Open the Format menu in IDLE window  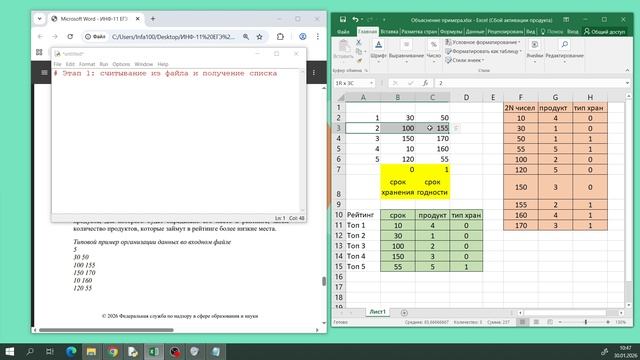pyautogui.click(x=87, y=64)
